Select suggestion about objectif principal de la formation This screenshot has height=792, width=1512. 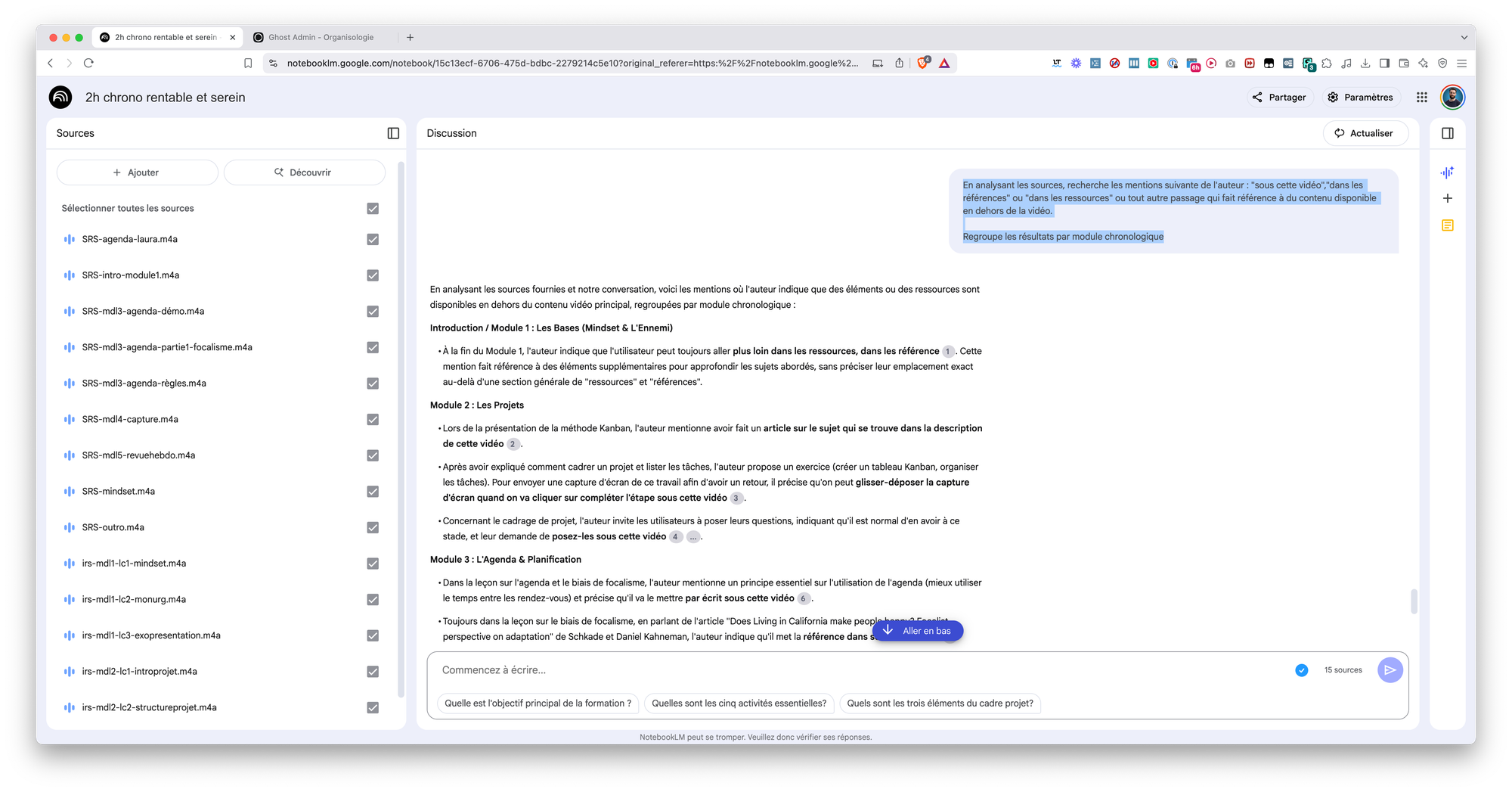[x=538, y=703]
